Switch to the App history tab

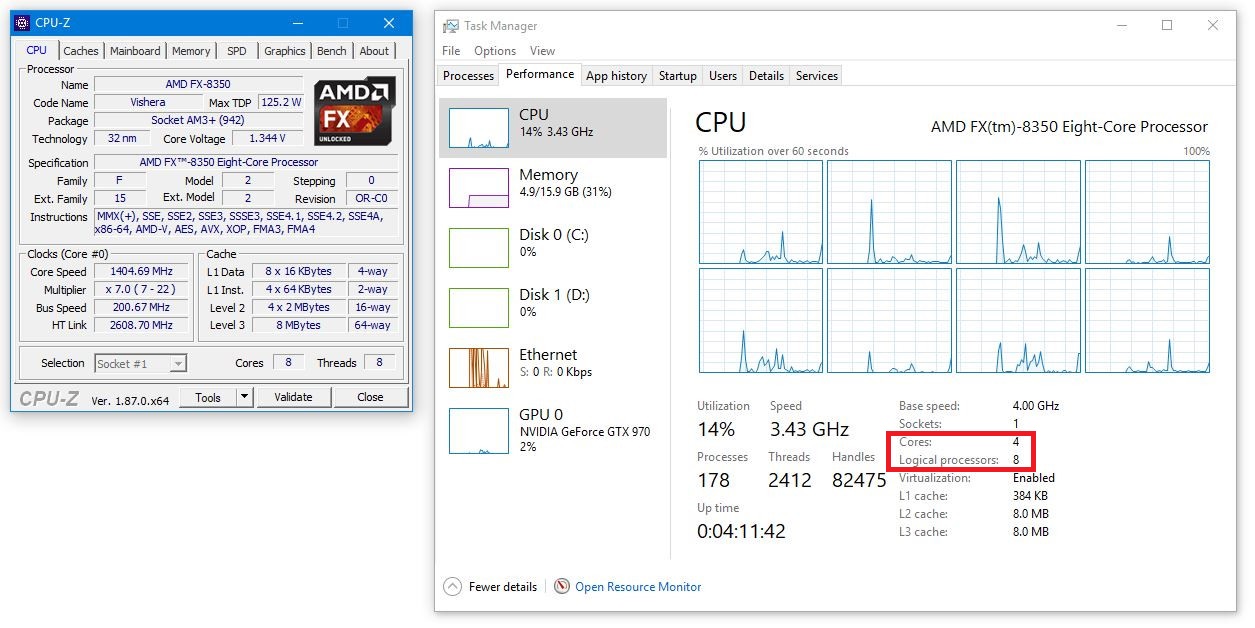(616, 76)
